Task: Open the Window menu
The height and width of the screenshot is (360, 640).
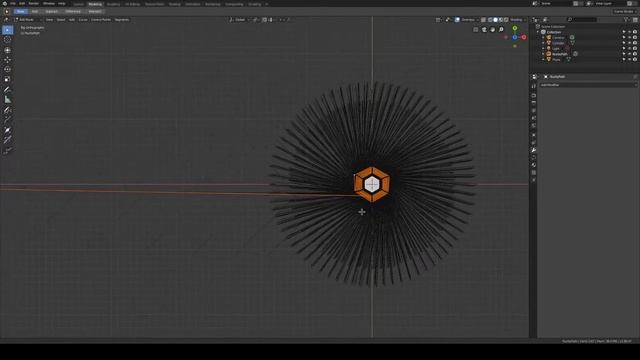Action: tap(49, 3)
